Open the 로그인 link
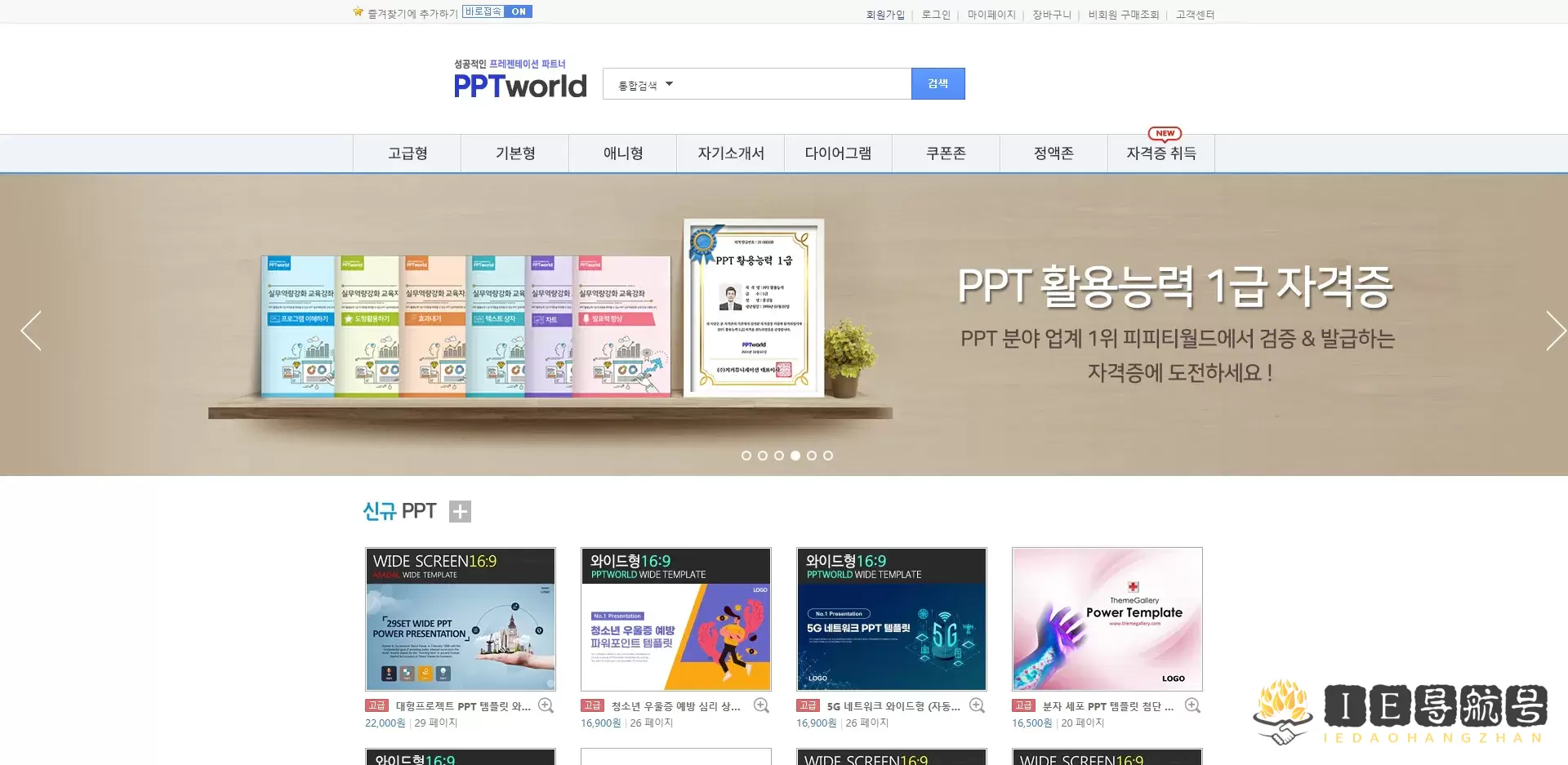The image size is (1568, 765). [936, 15]
